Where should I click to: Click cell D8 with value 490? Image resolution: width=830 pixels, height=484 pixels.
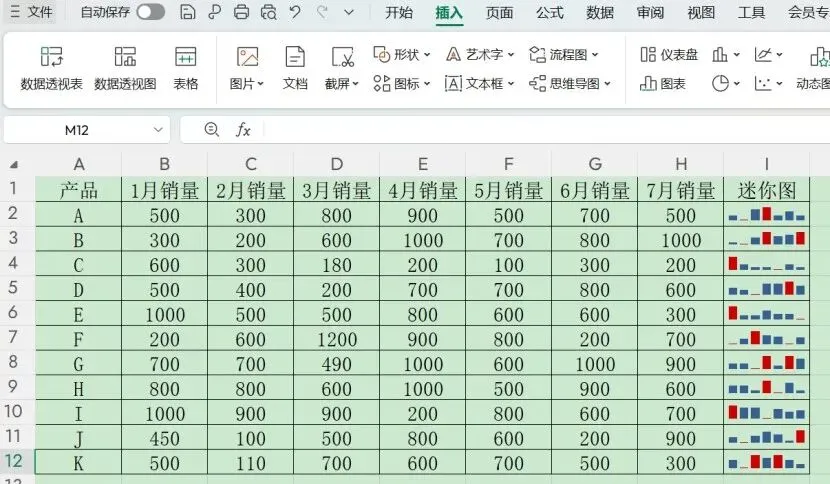click(336, 364)
